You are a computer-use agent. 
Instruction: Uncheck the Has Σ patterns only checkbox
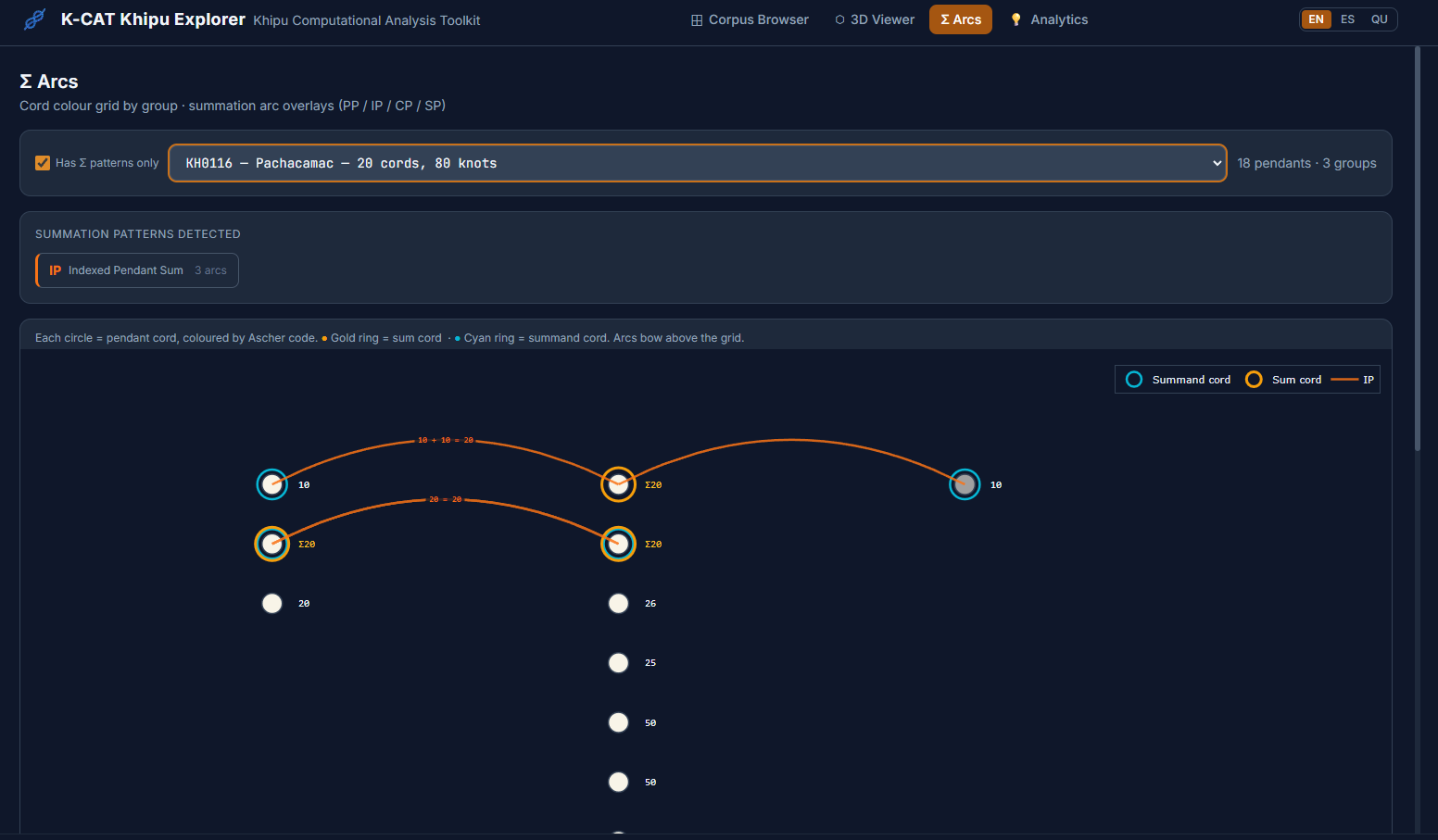click(x=43, y=163)
